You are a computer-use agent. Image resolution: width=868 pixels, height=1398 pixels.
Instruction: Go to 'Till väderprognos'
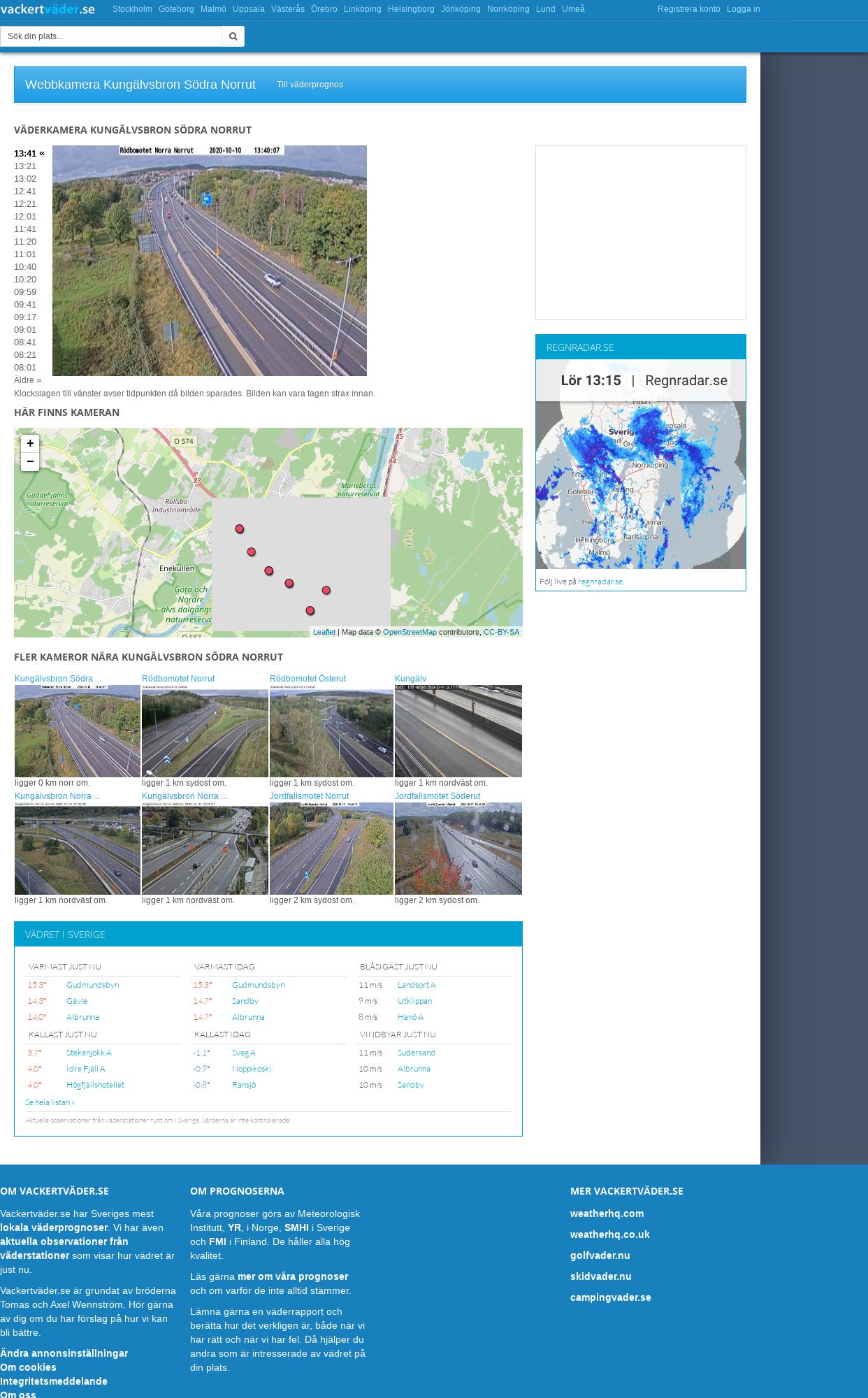point(310,85)
